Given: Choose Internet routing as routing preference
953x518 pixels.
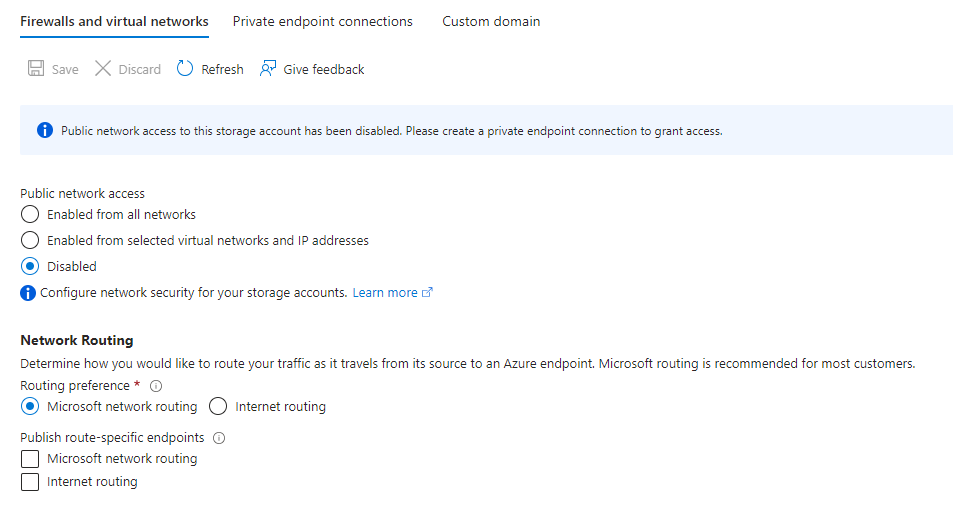Looking at the screenshot, I should [x=218, y=406].
